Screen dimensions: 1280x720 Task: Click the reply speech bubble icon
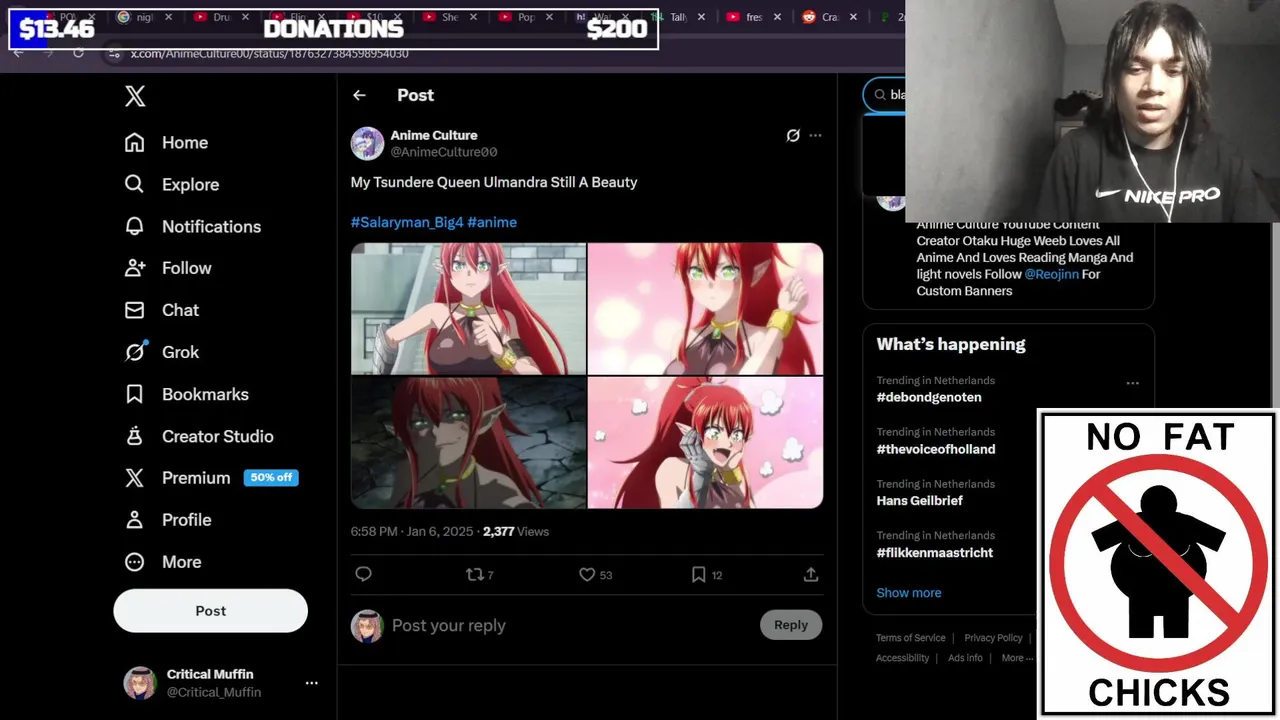[364, 574]
